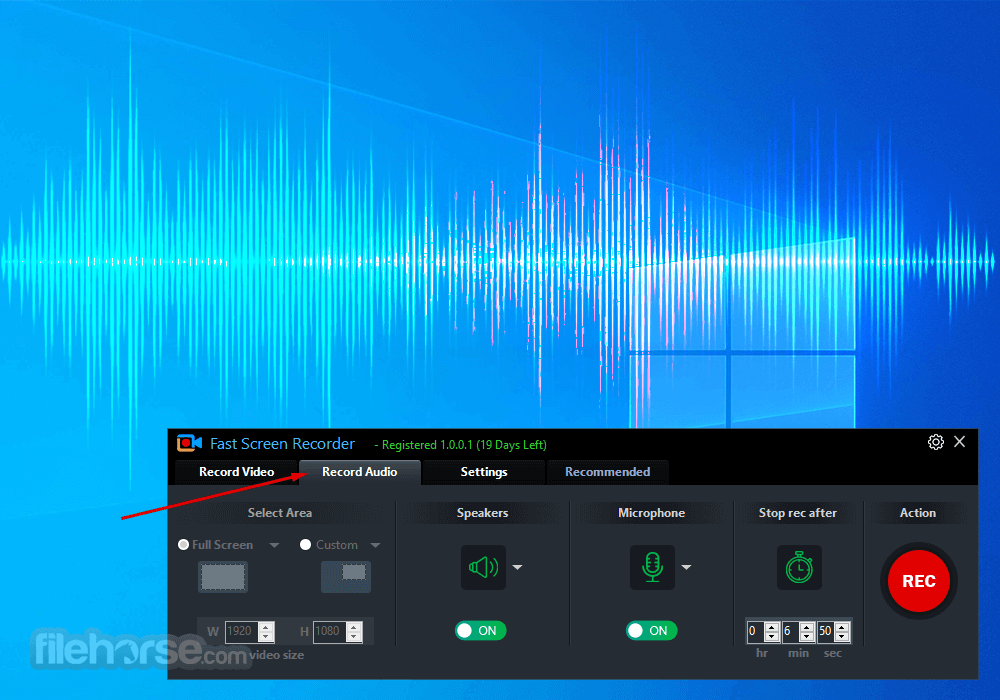The image size is (1000, 700).
Task: Click the stopwatch timer icon
Action: [799, 567]
